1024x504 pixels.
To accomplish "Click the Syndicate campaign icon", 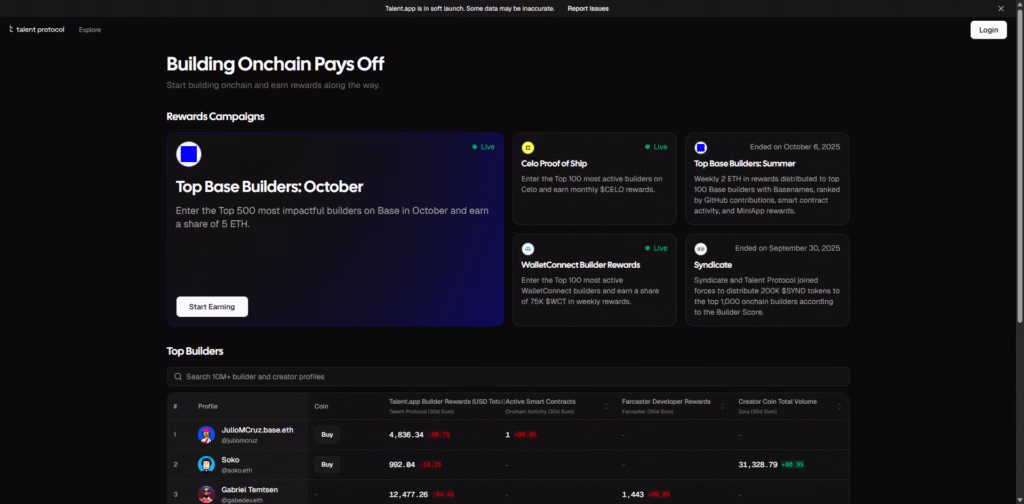I will click(701, 248).
